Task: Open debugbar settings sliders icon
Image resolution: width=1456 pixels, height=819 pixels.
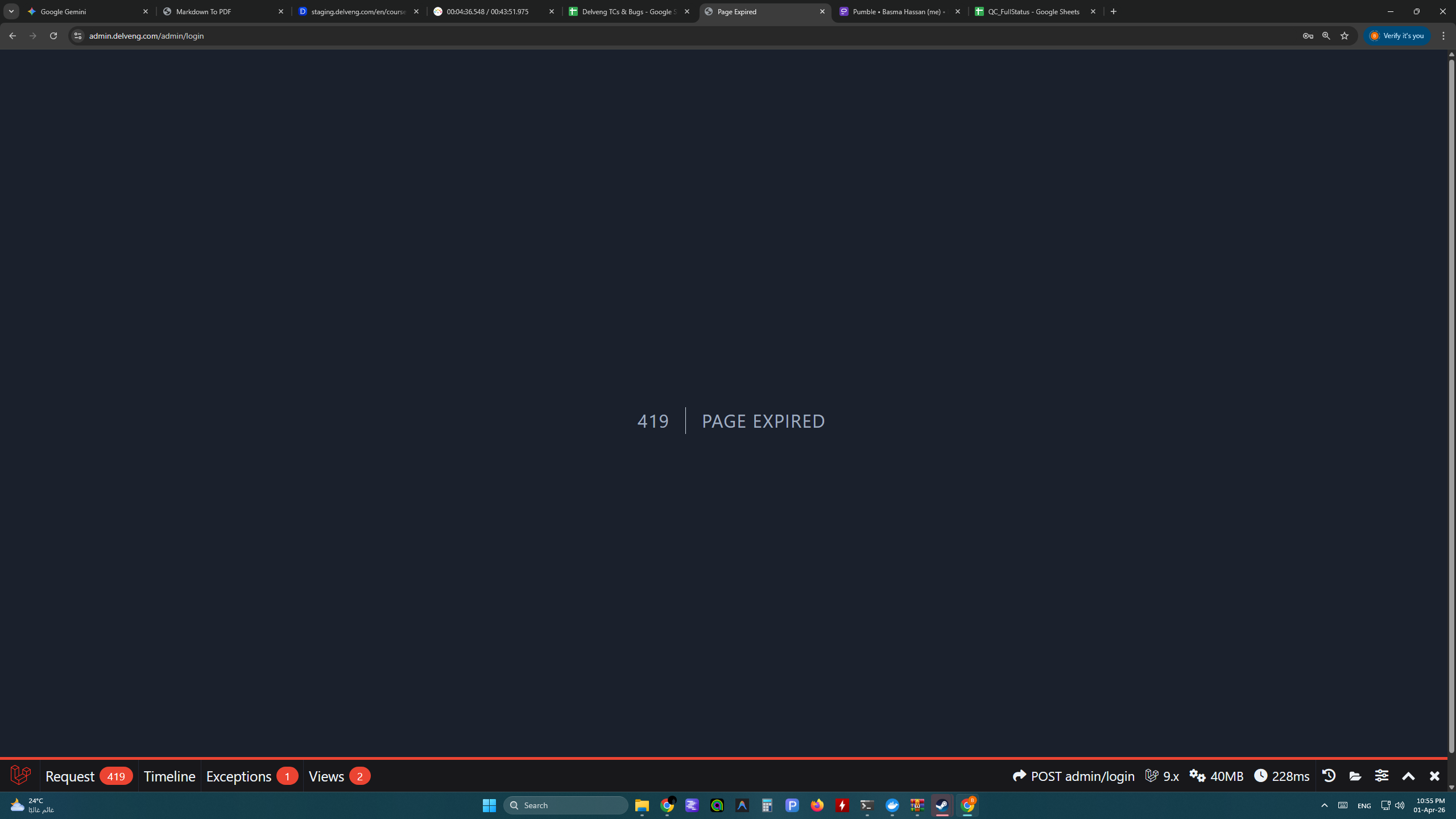Action: pos(1381,776)
